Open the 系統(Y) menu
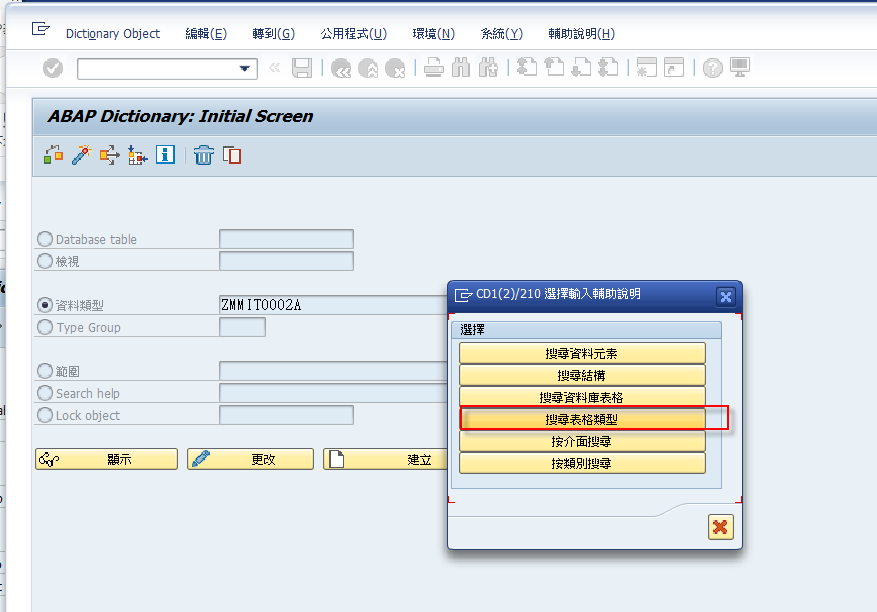The height and width of the screenshot is (612, 877). coord(500,33)
